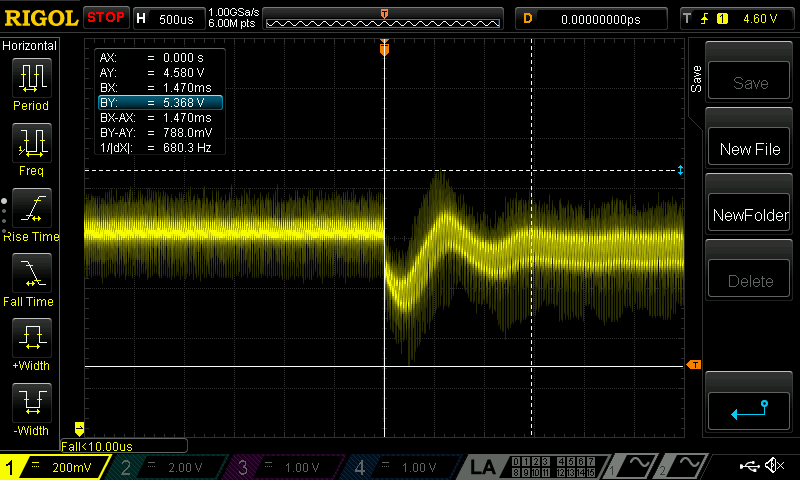Choose the Rise Time measurement icon
The image size is (800, 480).
coord(32,208)
